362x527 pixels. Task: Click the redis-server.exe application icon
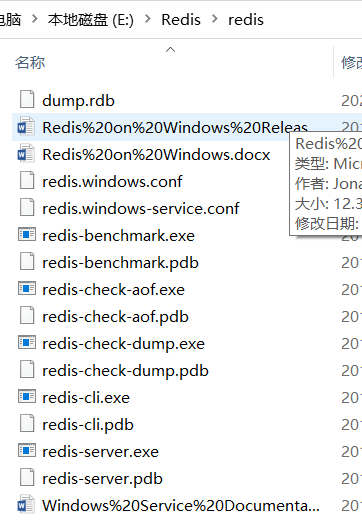coord(27,451)
